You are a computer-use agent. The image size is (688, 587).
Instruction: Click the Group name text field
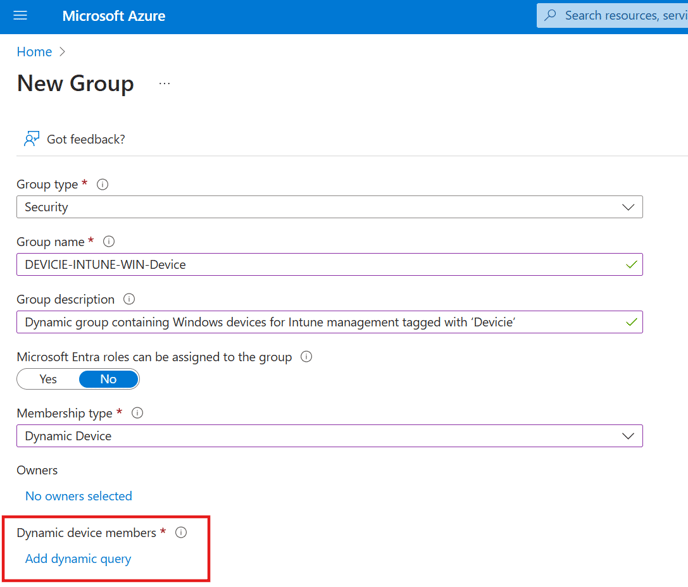coord(330,265)
